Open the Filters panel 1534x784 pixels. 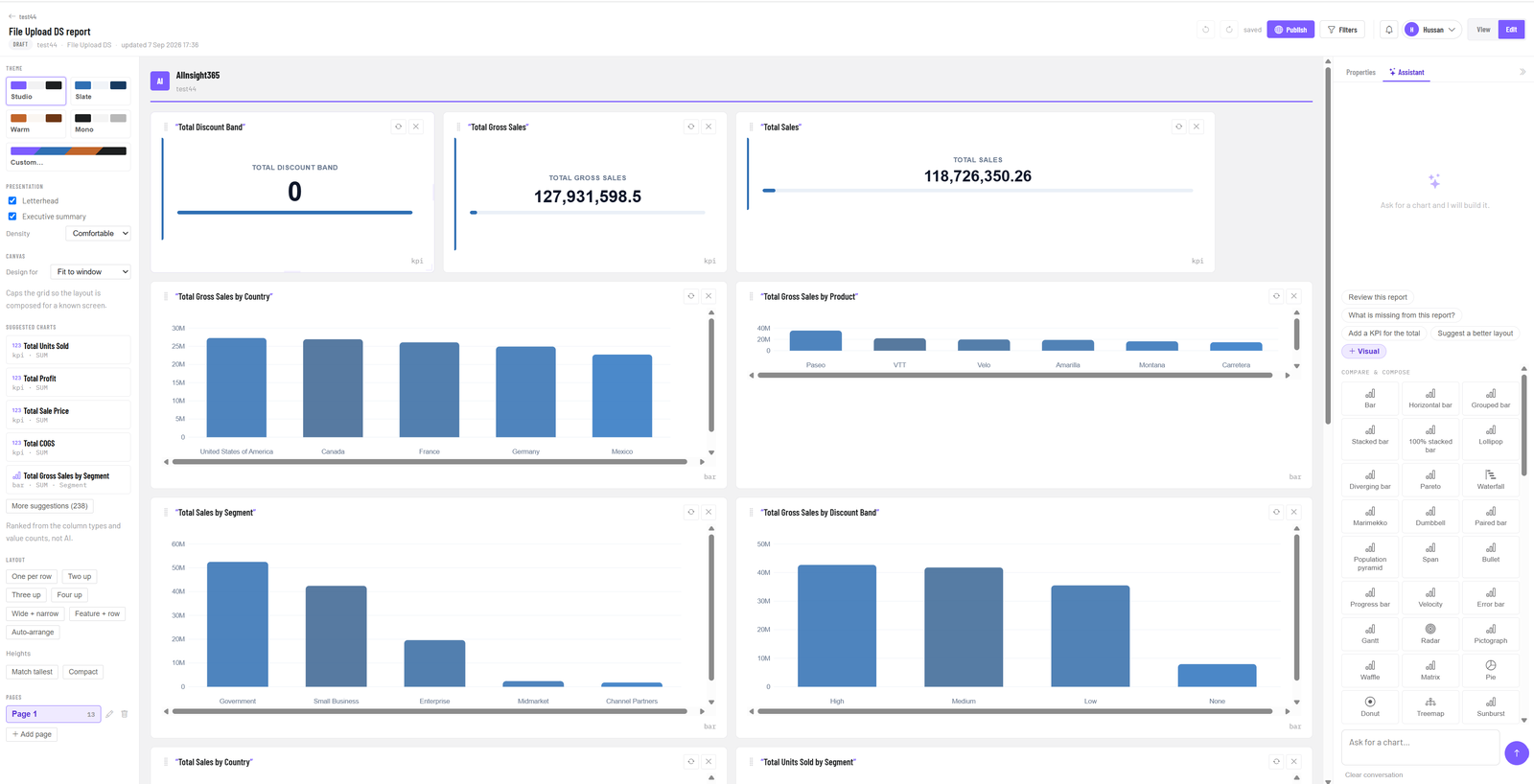(x=1342, y=30)
